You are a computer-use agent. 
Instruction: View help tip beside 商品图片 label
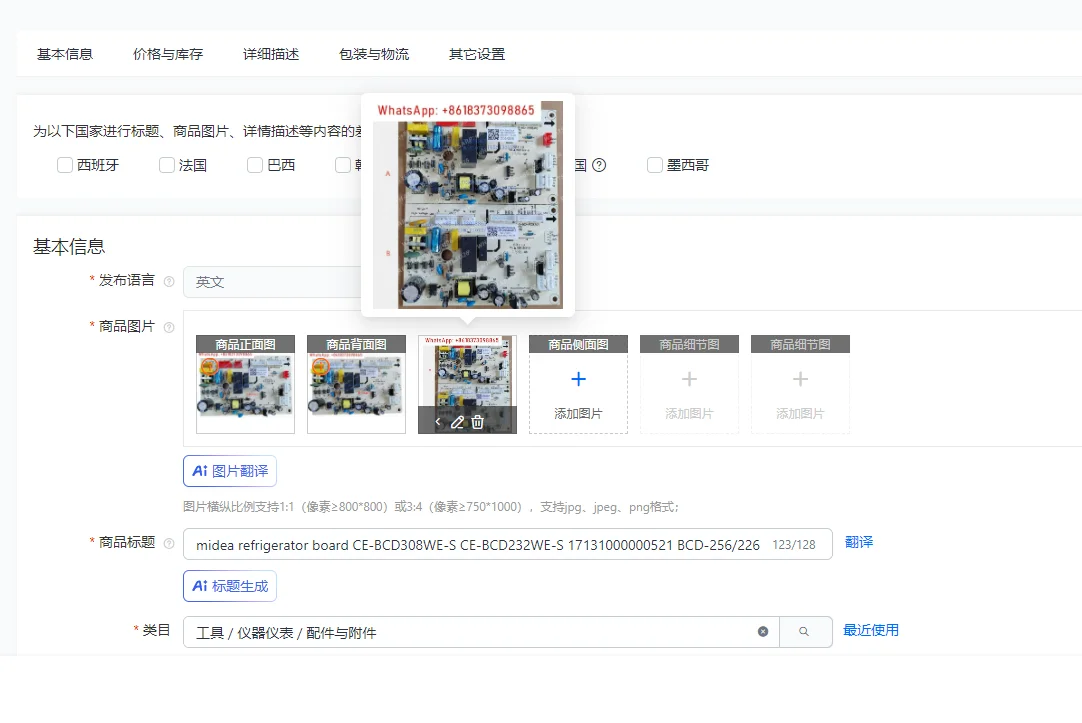[170, 326]
